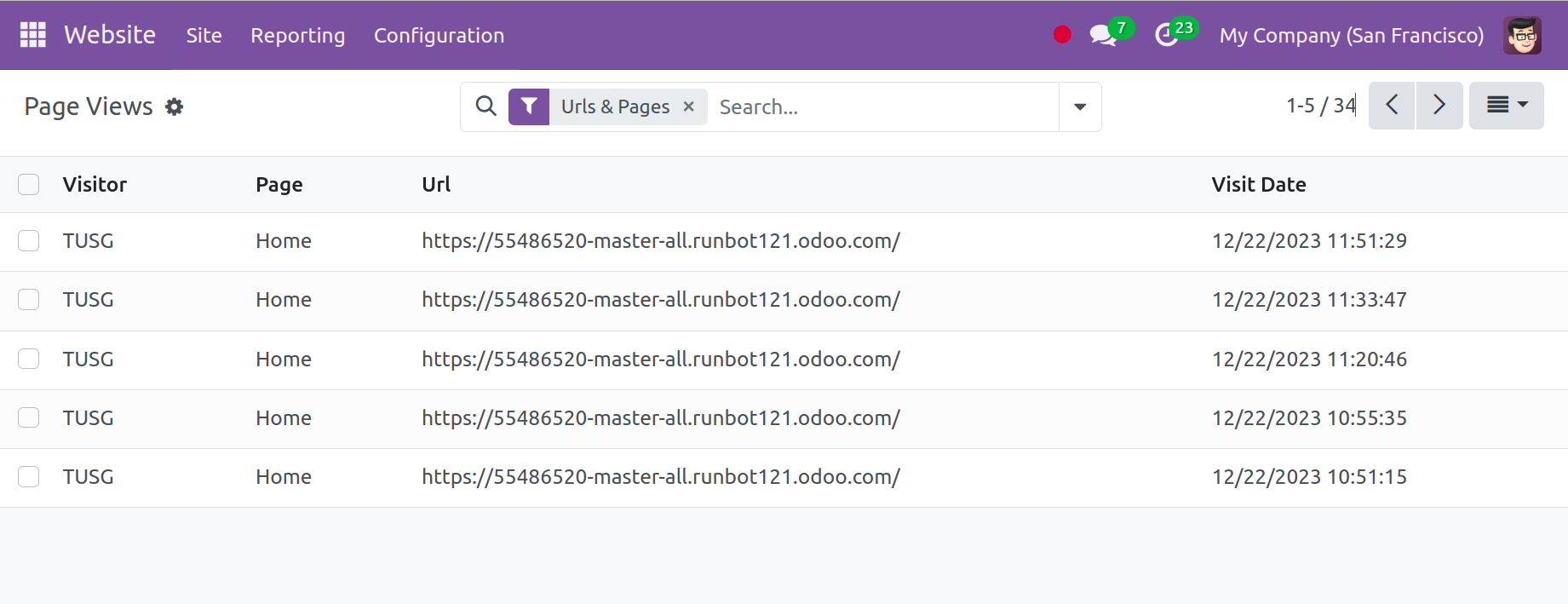Screen dimensions: 1568x604
Task: Remove the Urls & Pages filter
Action: pyautogui.click(x=689, y=106)
